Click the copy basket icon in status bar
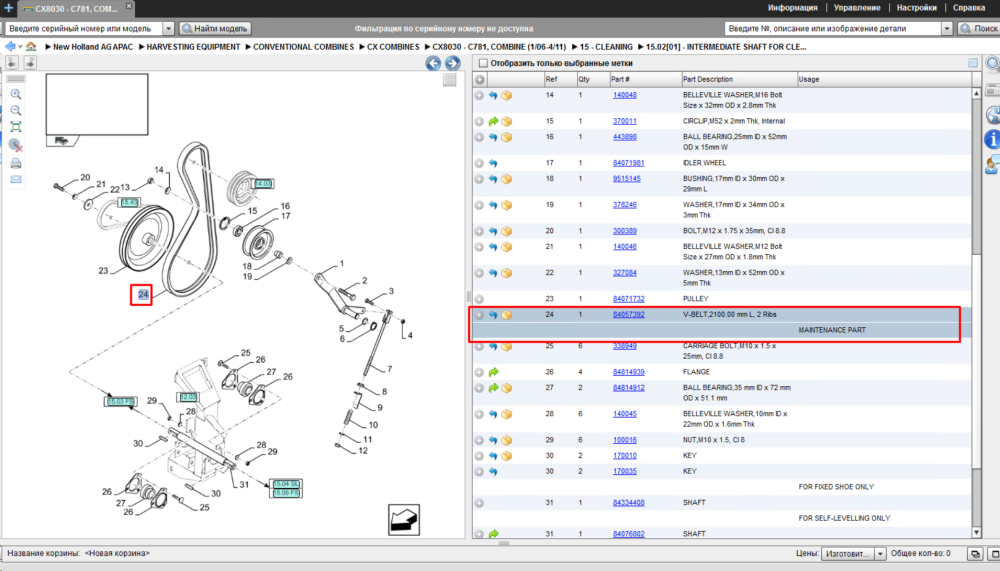1000x571 pixels. [x=975, y=554]
